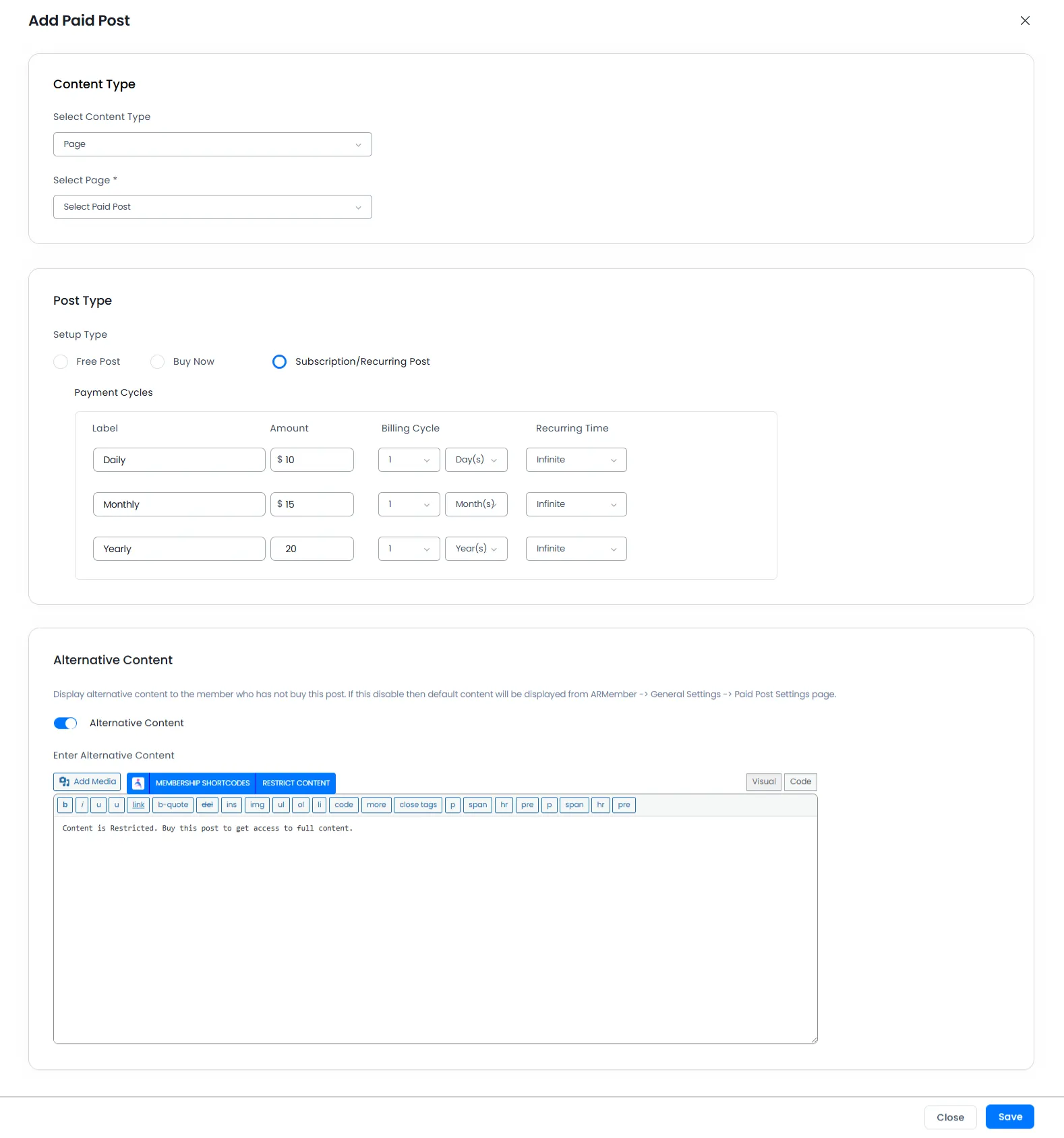Open the Yearly billing cycle number dropdown

409,549
